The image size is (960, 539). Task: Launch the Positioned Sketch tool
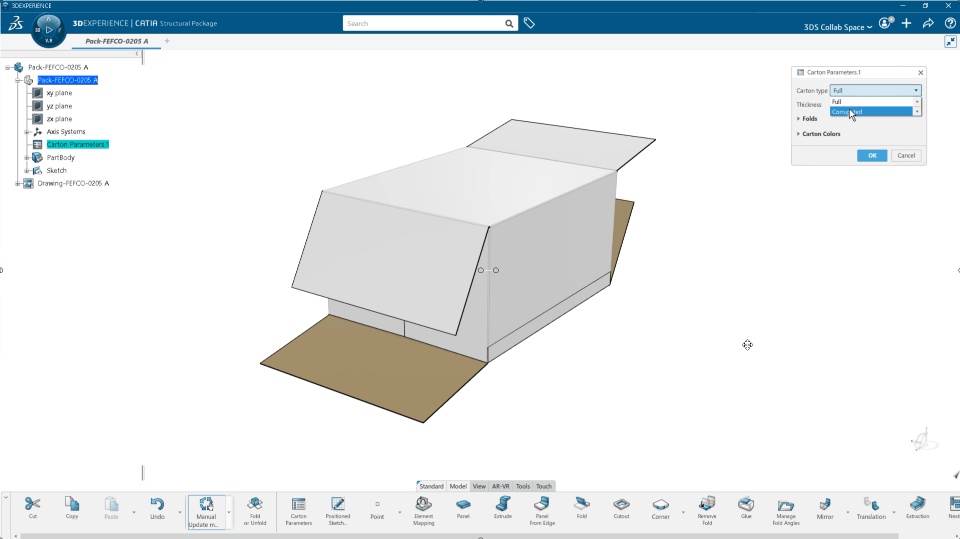tap(337, 511)
